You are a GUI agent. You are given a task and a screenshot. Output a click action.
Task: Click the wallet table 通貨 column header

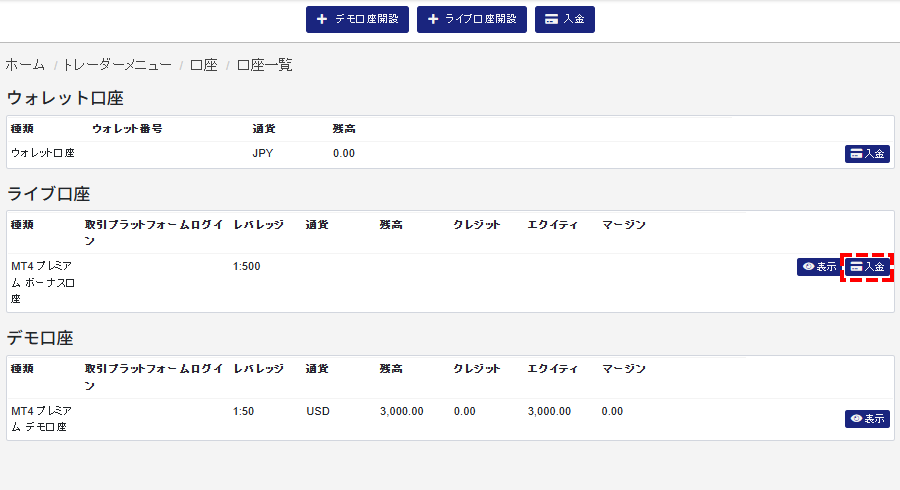(264, 129)
